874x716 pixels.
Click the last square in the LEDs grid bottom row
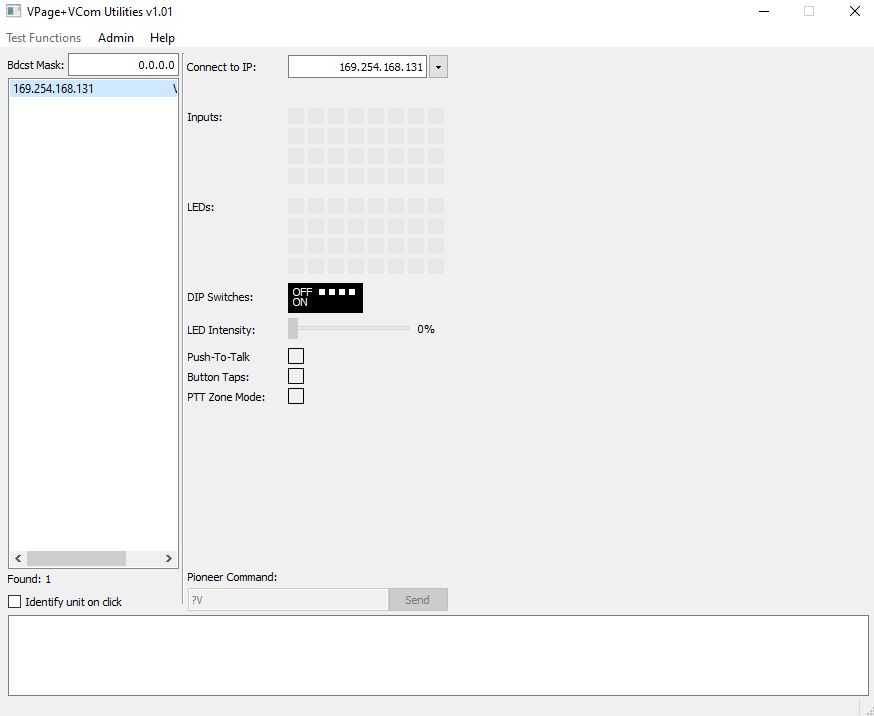point(436,266)
